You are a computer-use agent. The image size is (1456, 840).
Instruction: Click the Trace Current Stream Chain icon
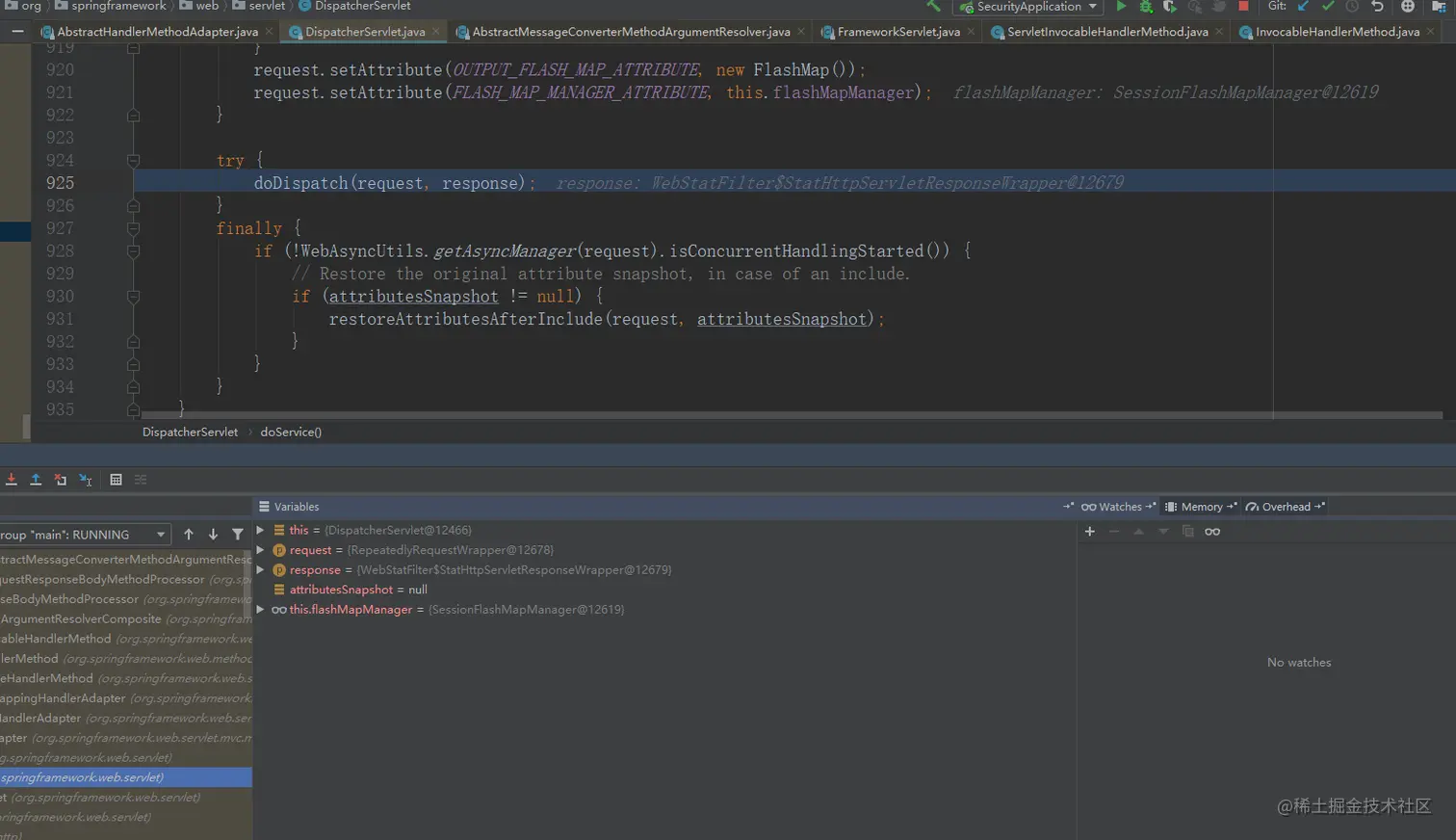(141, 480)
